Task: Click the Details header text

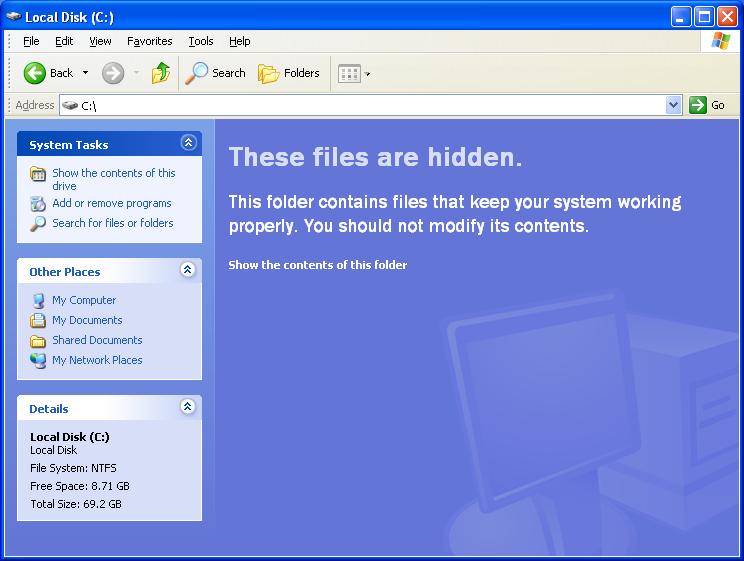Action: point(48,409)
